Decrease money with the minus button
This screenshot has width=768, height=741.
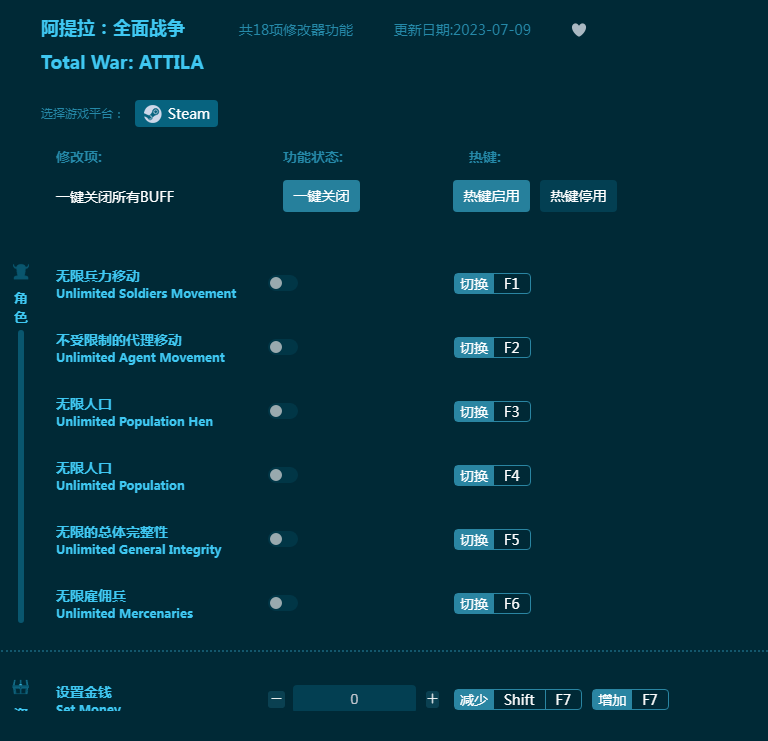277,699
